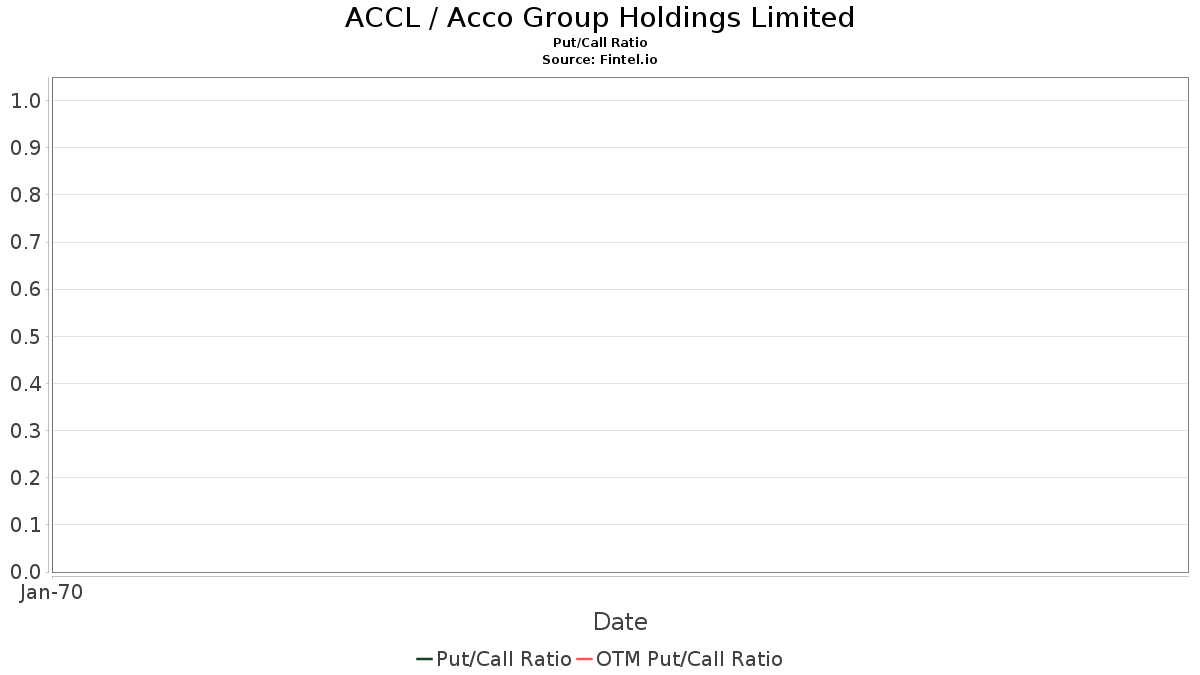Click the Jan-70 x-axis tick label
Image resolution: width=1200 pixels, height=675 pixels.
click(x=51, y=592)
